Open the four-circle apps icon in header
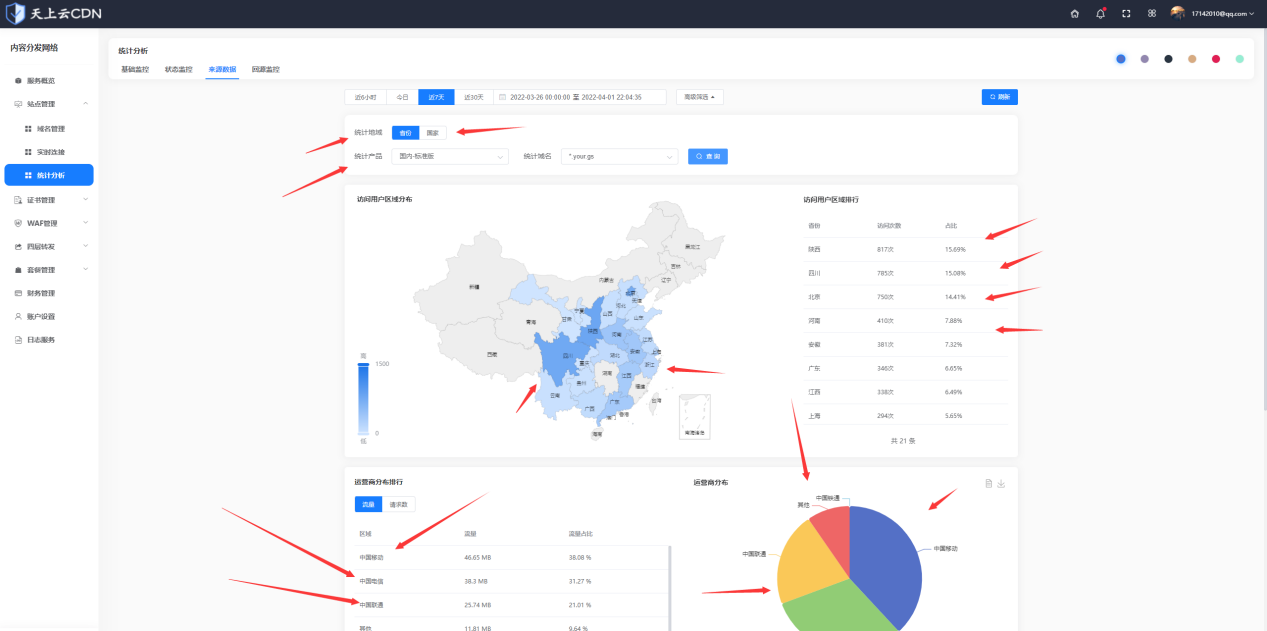The image size is (1267, 631). pyautogui.click(x=1152, y=14)
